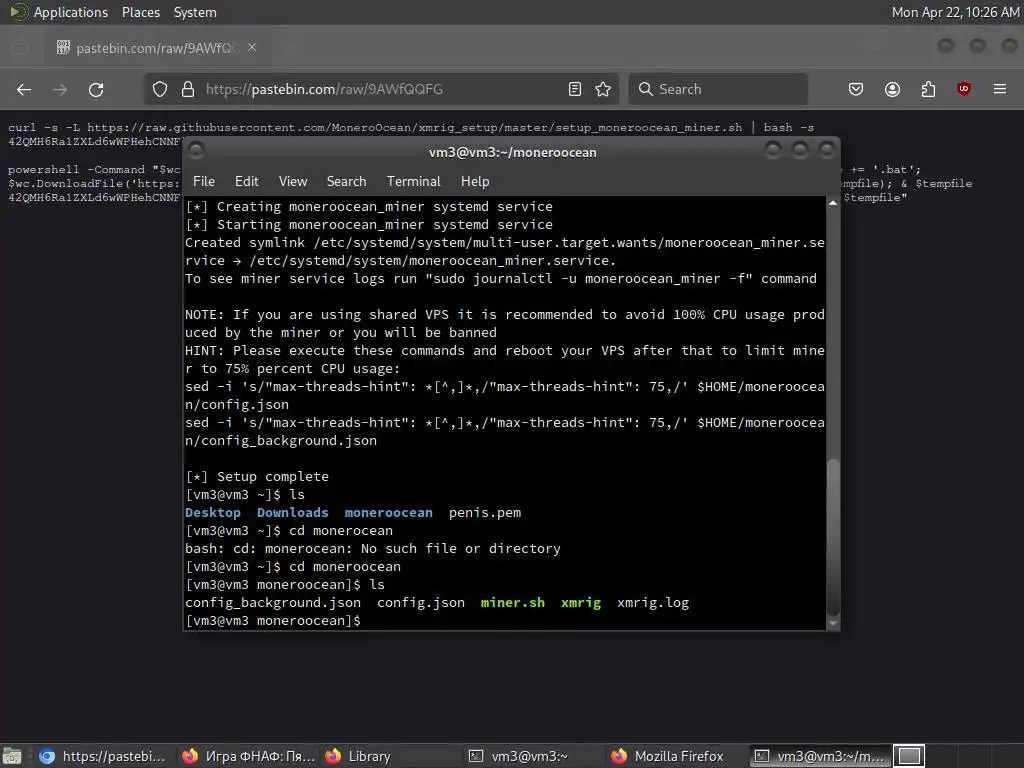Screen dimensions: 1024x768
Task: Open the terminal File menu
Action: (204, 182)
